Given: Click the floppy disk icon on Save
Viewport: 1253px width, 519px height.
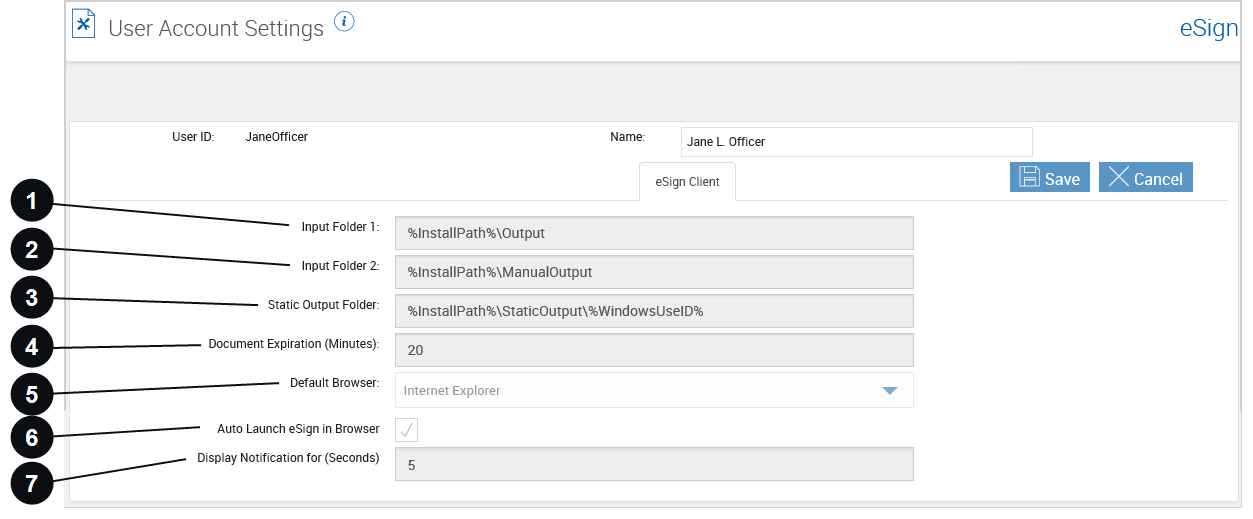Looking at the screenshot, I should tap(1029, 177).
